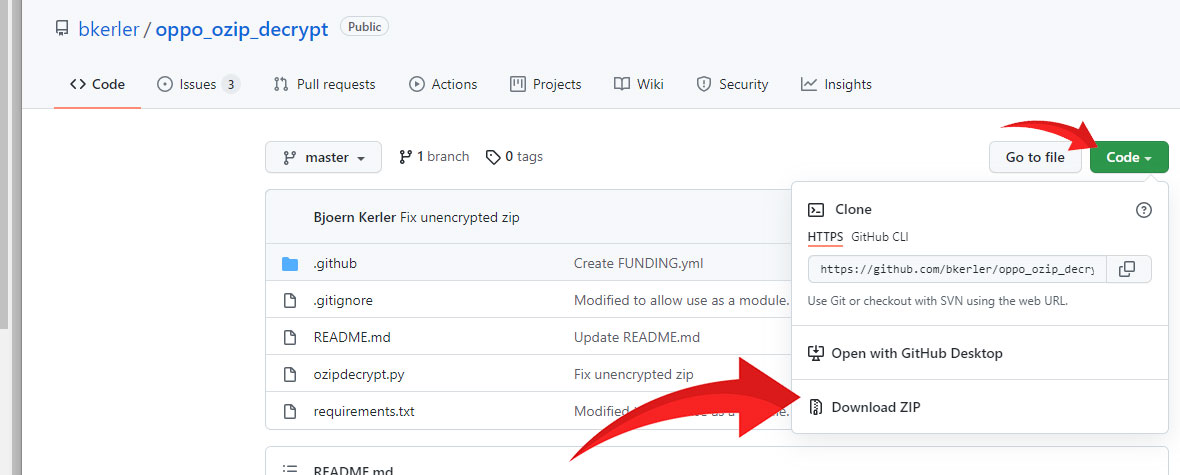Open the Modified to allow use commit for .gitignore
The height and width of the screenshot is (475, 1180).
point(682,300)
